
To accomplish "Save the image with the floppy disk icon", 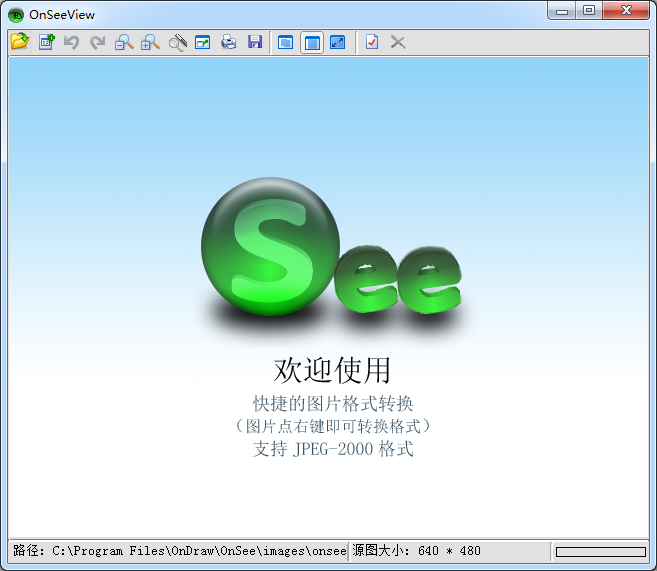I will pyautogui.click(x=255, y=42).
